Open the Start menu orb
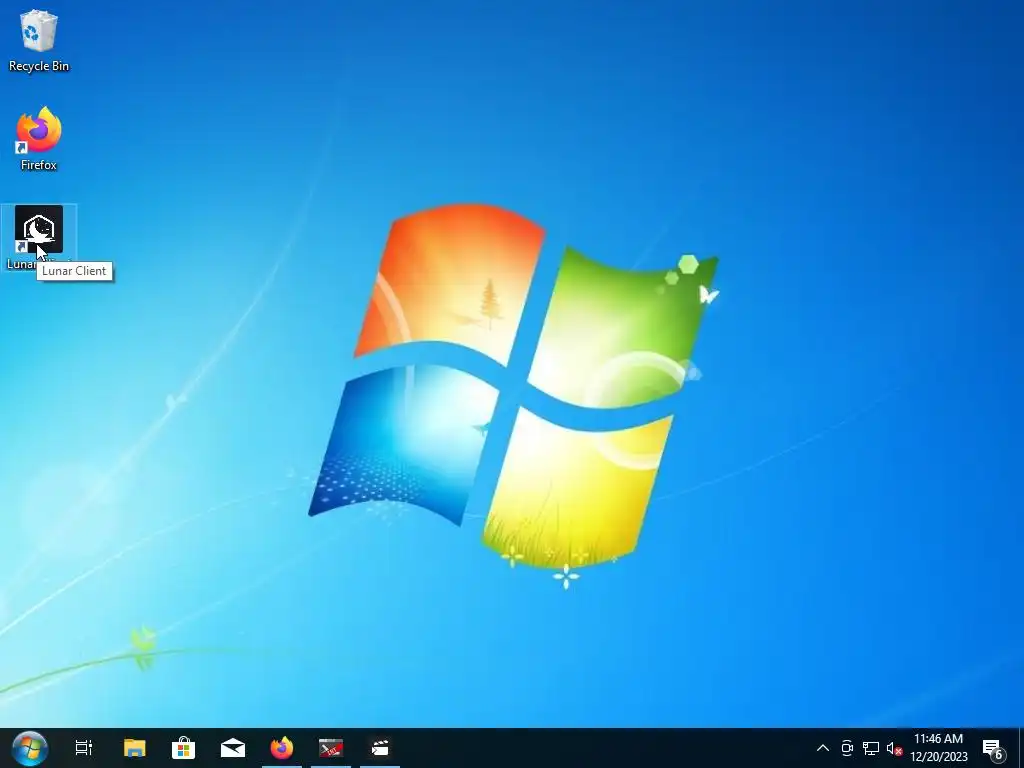Viewport: 1024px width, 768px height. point(29,748)
